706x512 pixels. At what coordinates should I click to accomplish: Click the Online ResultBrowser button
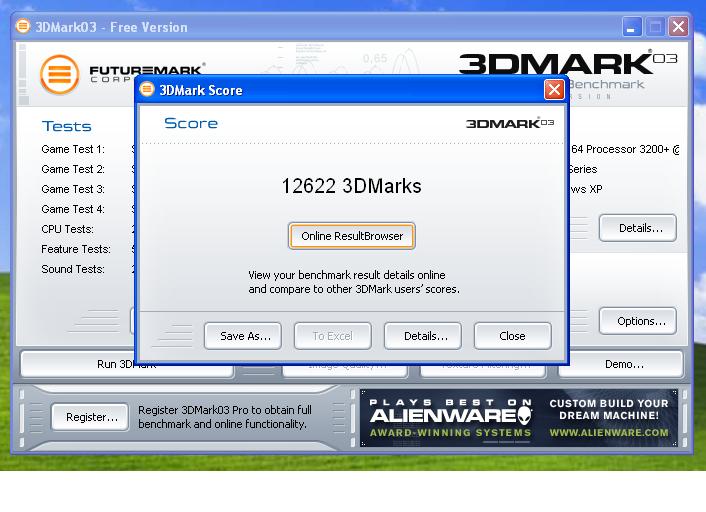[x=351, y=236]
